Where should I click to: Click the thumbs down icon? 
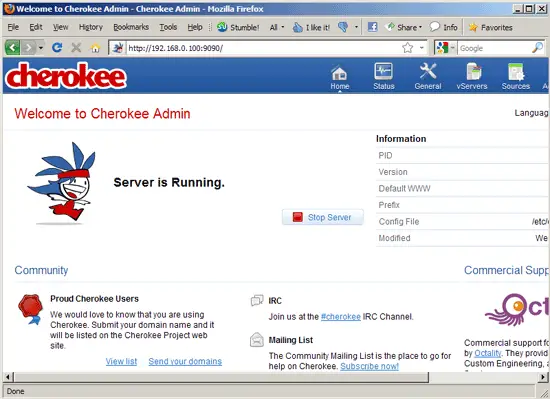click(343, 27)
